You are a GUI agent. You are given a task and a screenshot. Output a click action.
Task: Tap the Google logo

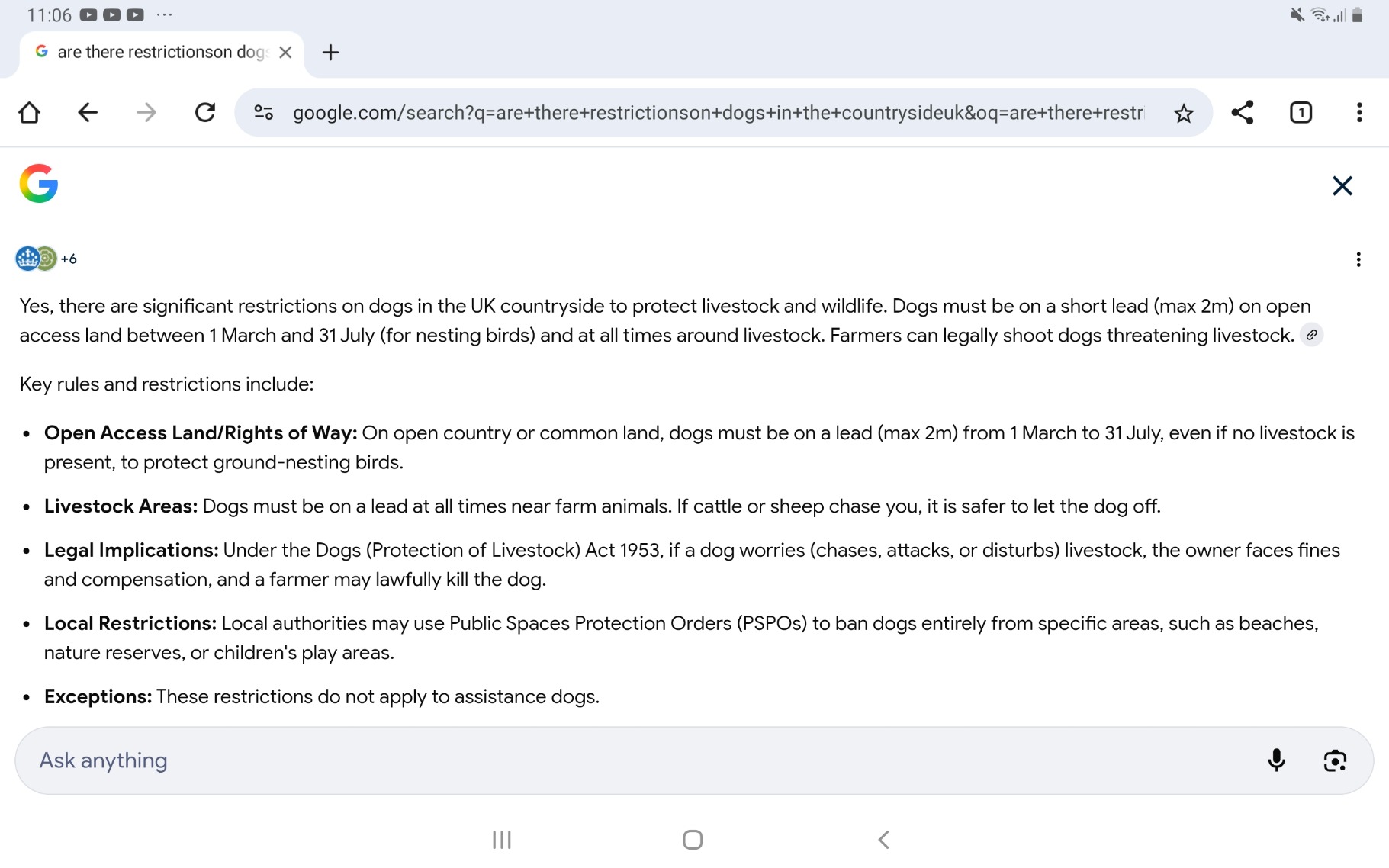[39, 184]
